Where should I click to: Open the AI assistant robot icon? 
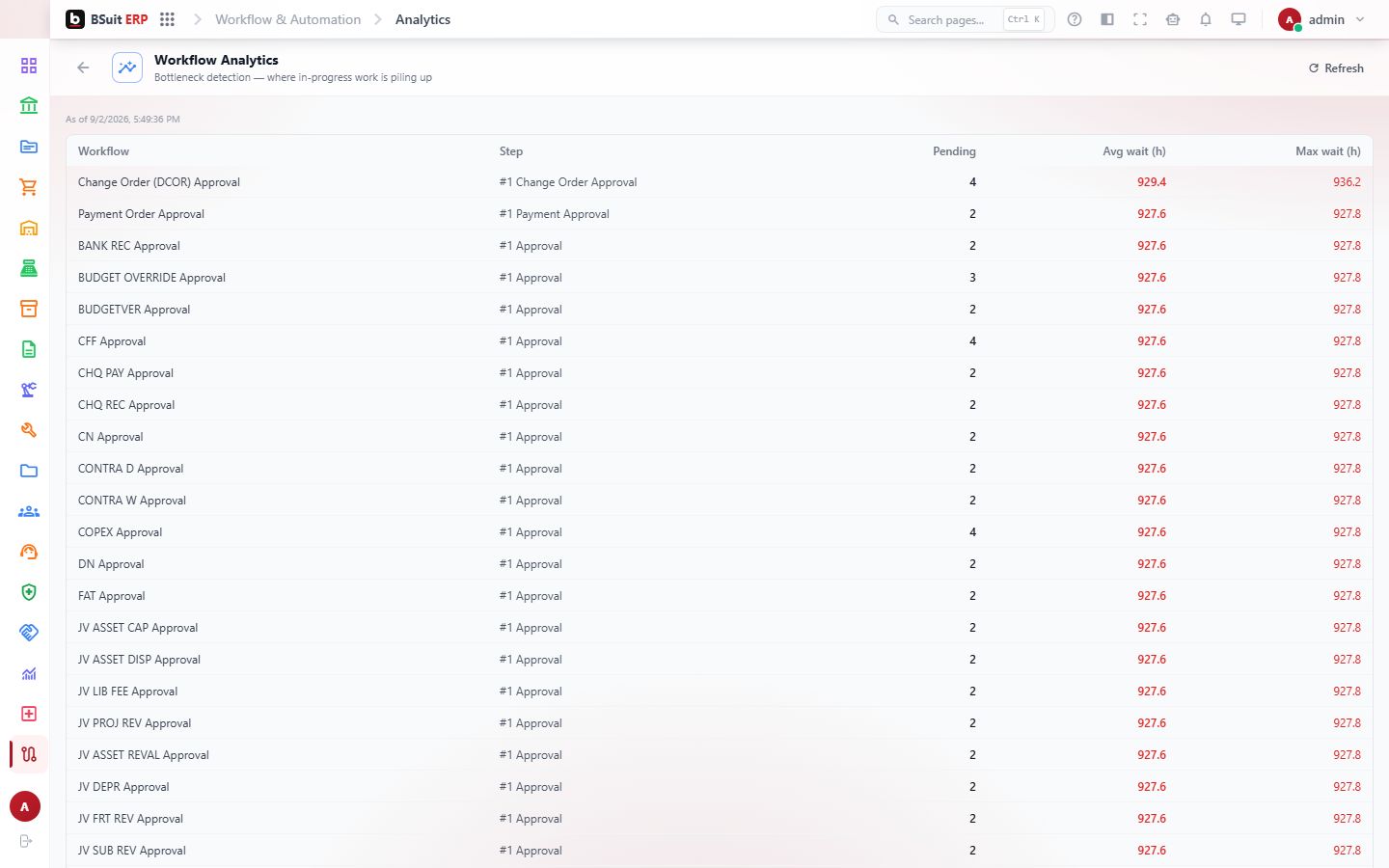pyautogui.click(x=1173, y=19)
